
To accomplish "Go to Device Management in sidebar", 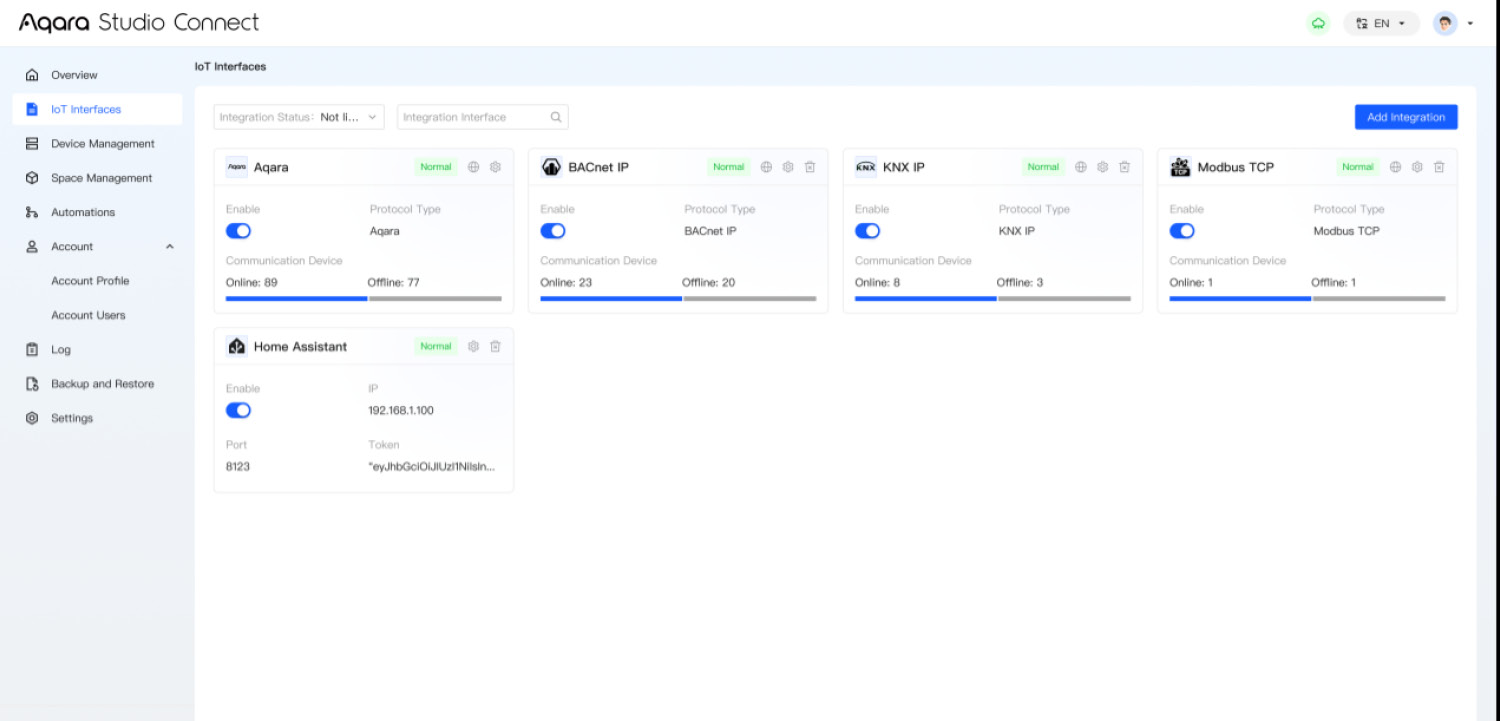I will tap(102, 144).
